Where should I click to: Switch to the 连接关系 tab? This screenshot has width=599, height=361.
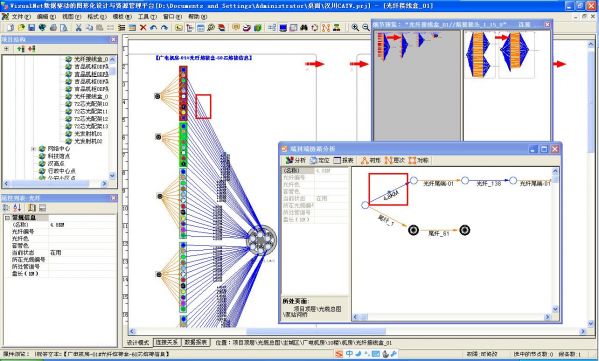click(167, 342)
